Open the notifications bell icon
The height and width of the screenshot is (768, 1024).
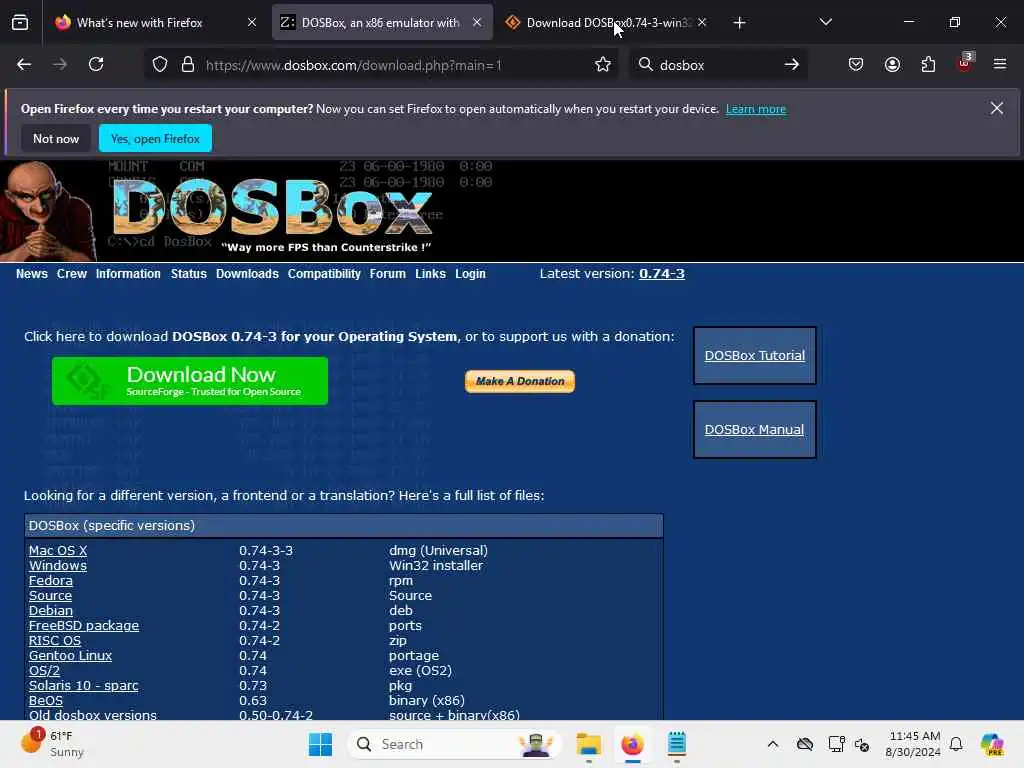click(956, 744)
